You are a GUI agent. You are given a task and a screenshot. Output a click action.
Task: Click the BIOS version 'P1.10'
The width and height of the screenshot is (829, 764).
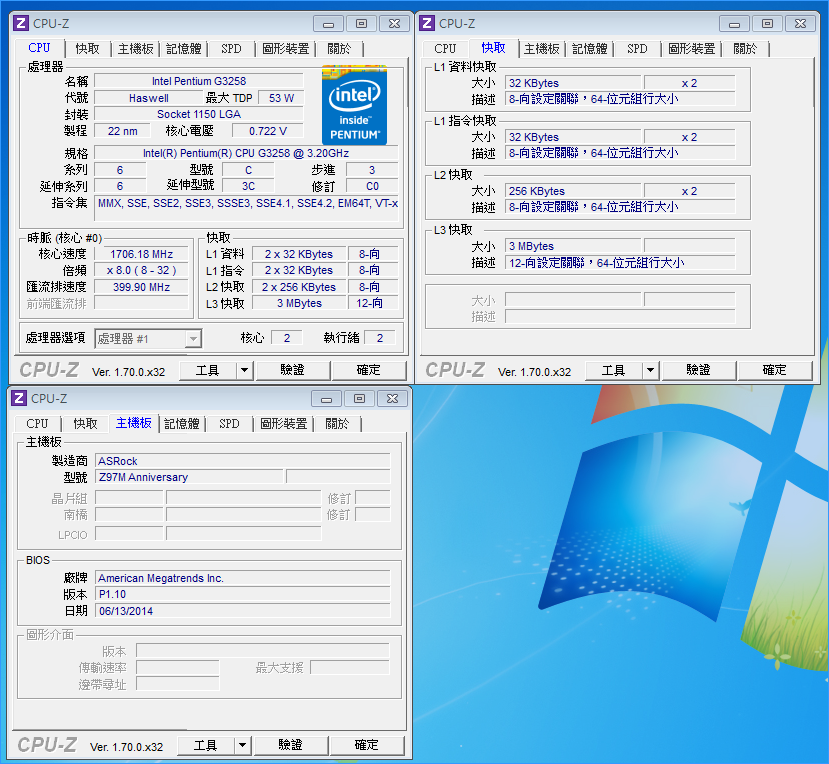(x=243, y=594)
